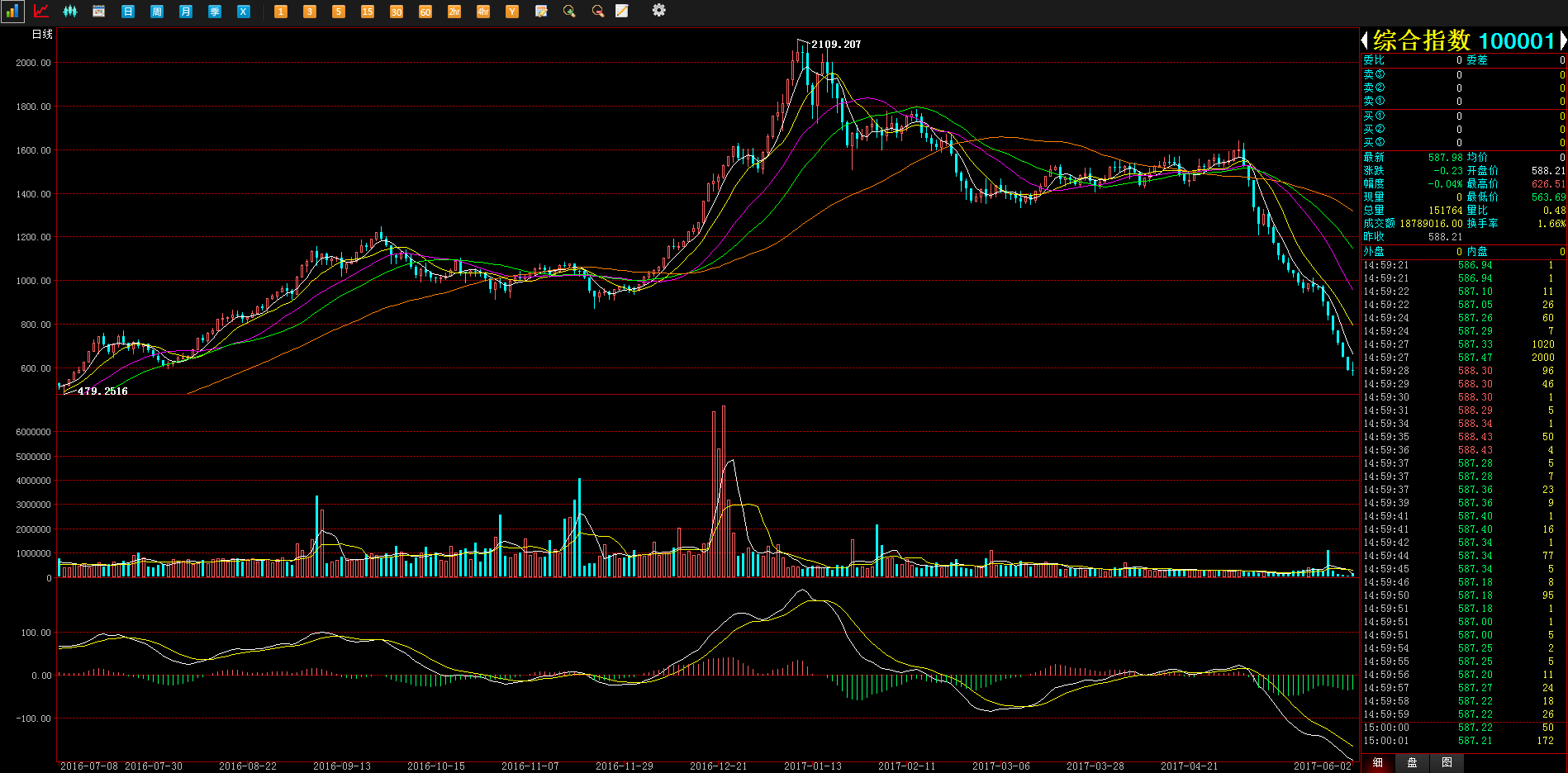This screenshot has height=773, width=1568.
Task: Click the 委比 label
Action: click(x=1374, y=59)
